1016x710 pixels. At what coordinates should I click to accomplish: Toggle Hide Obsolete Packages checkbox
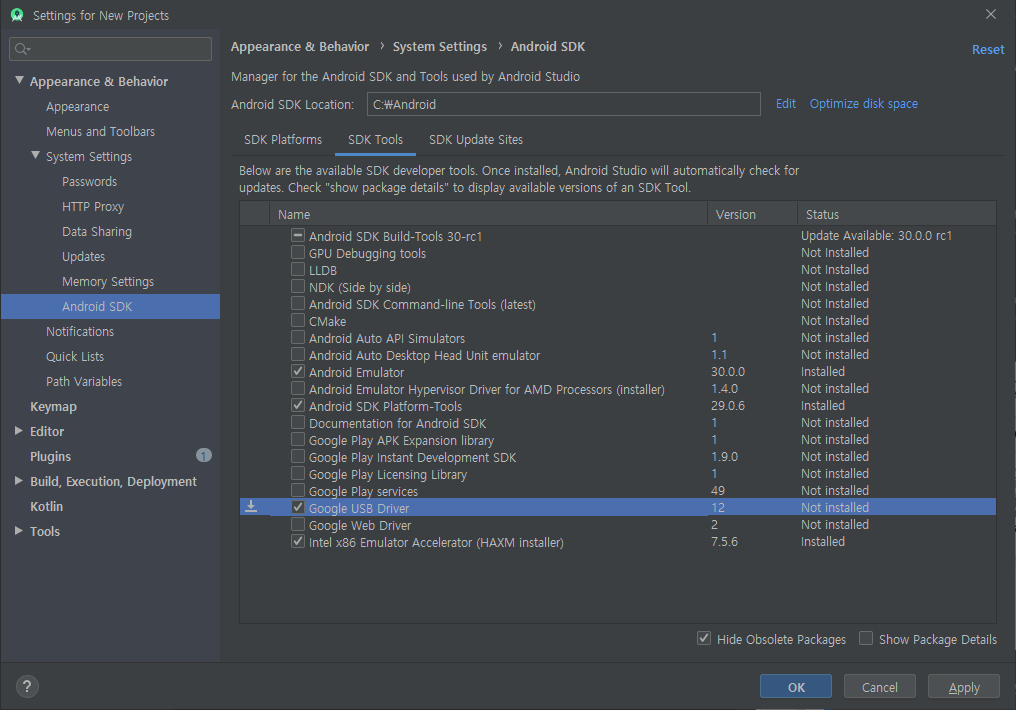704,638
